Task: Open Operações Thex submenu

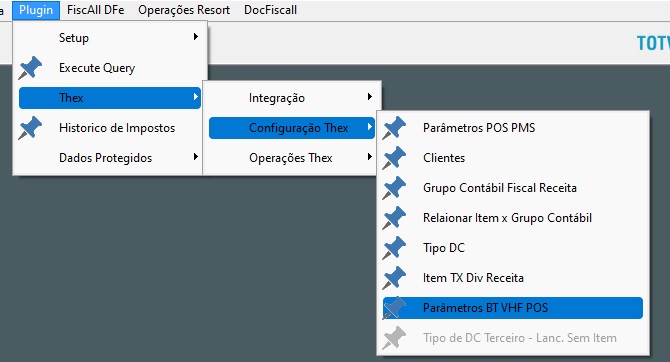Action: click(x=292, y=158)
